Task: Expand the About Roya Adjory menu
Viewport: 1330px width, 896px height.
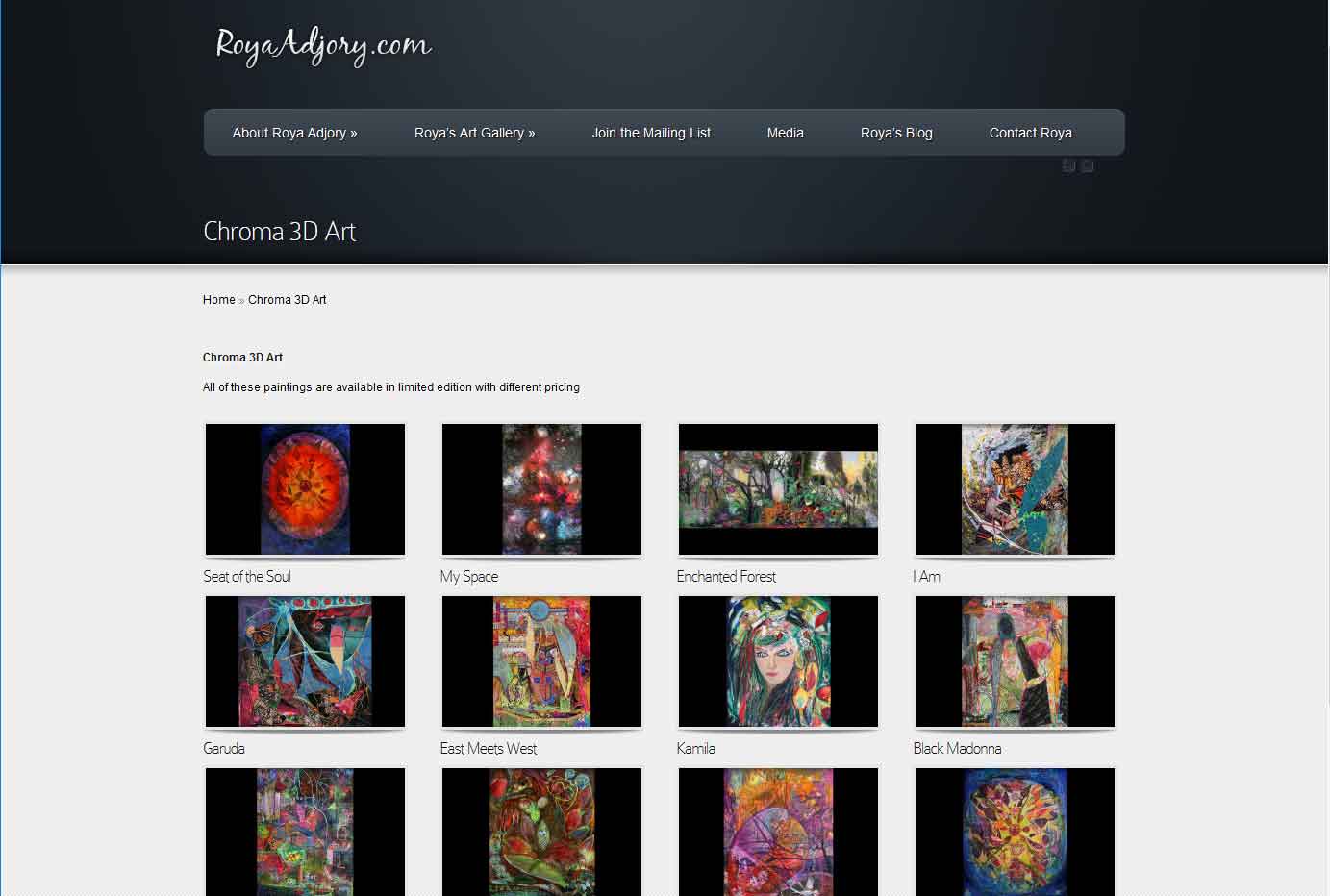Action: 294,133
